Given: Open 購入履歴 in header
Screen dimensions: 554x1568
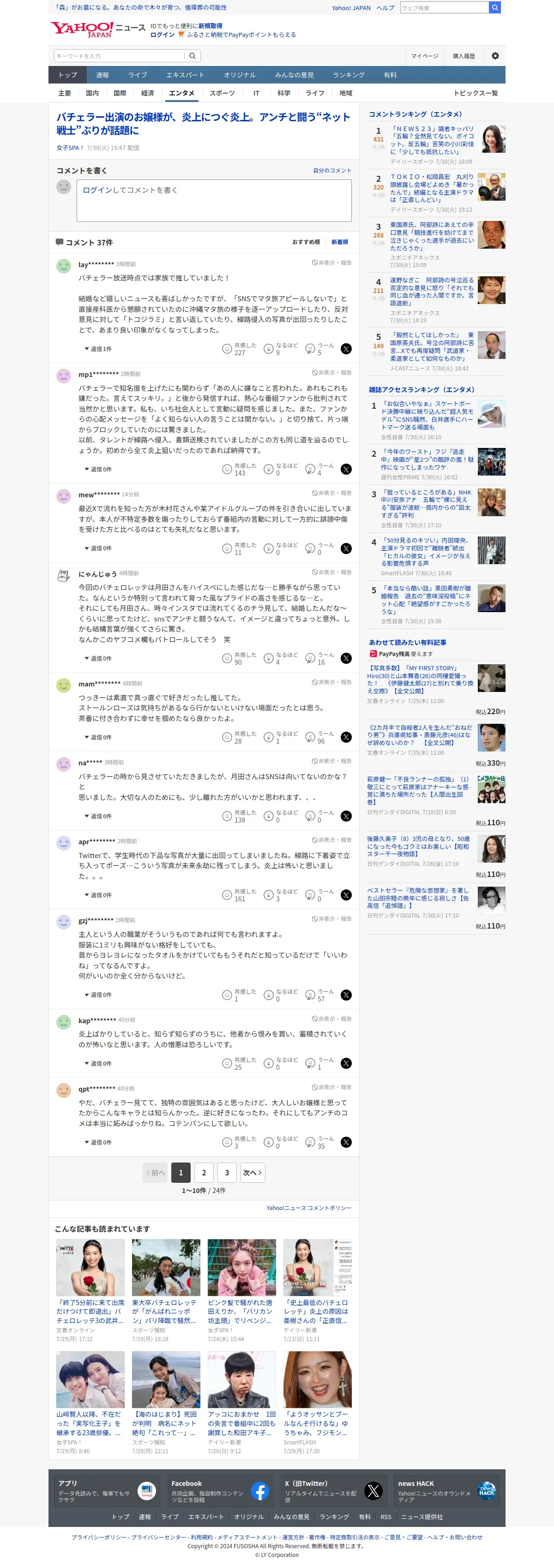Looking at the screenshot, I should click(463, 56).
